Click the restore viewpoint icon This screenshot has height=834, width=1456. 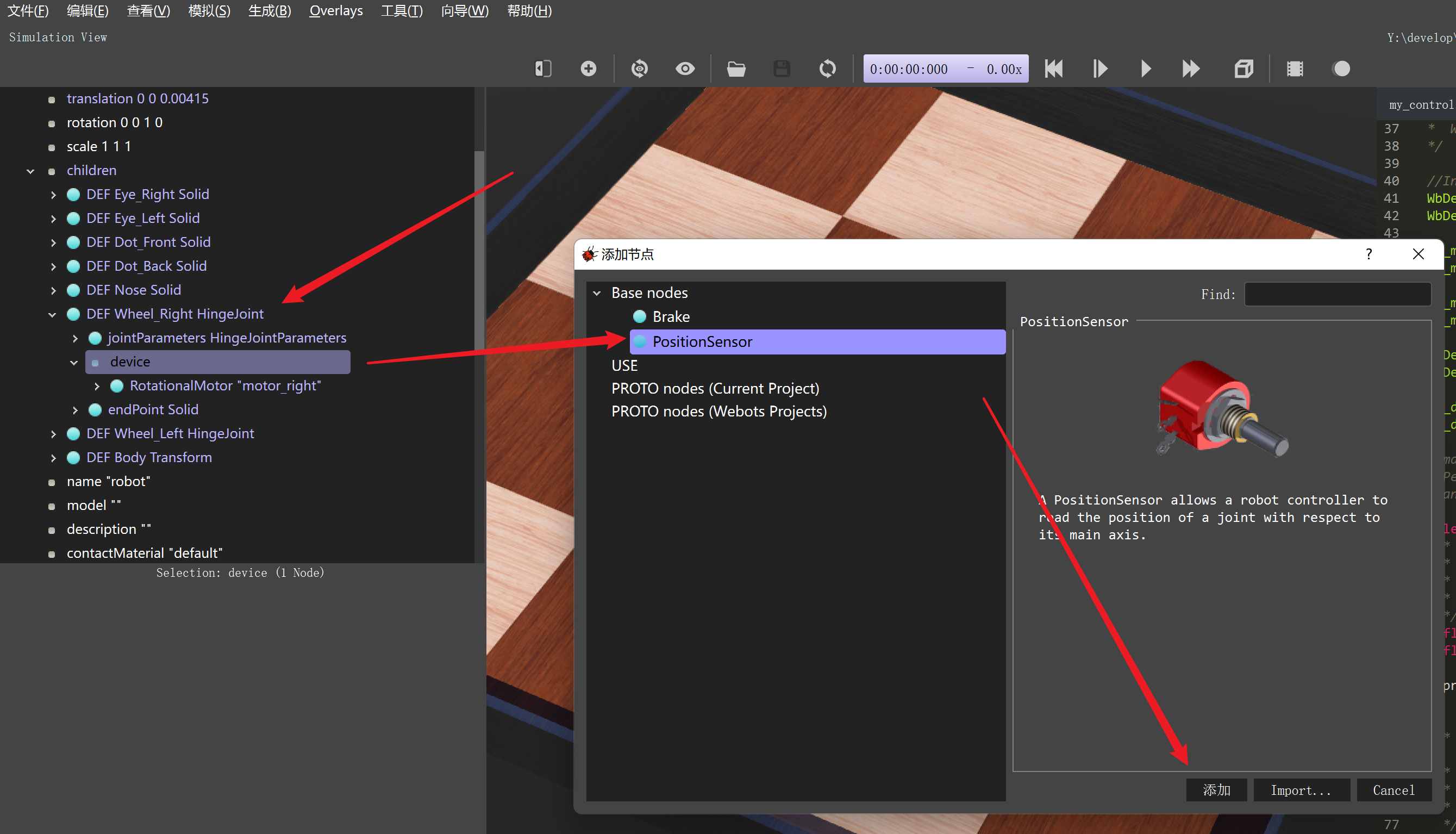pos(639,69)
